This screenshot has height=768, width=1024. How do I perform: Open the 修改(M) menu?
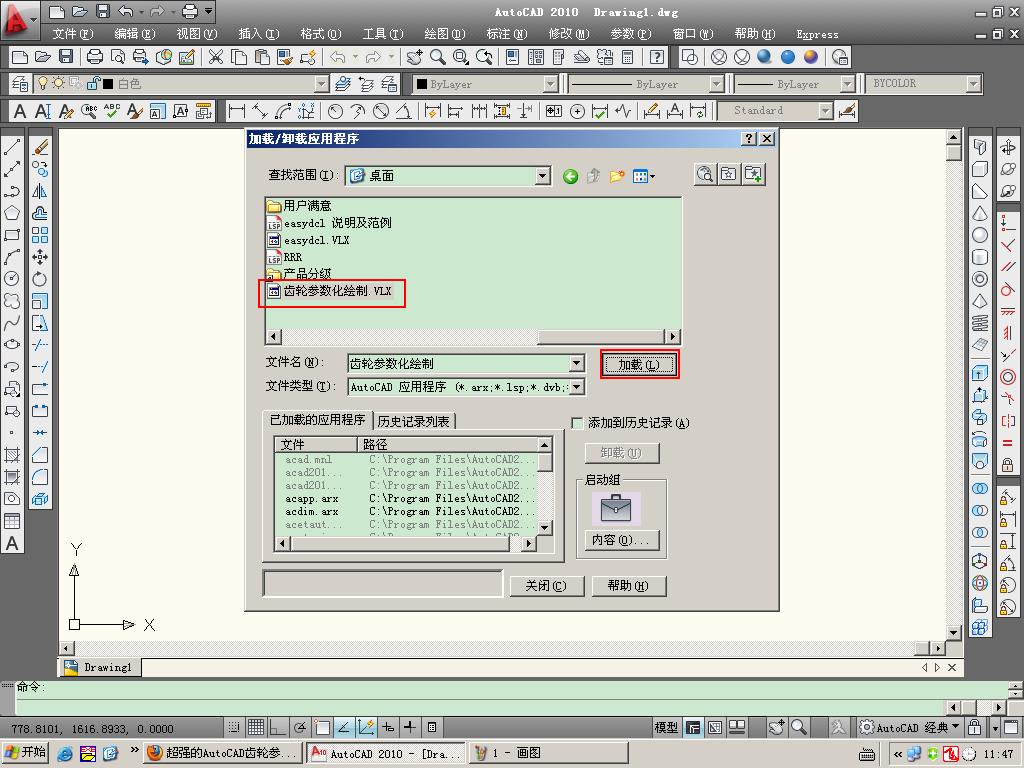click(569, 34)
